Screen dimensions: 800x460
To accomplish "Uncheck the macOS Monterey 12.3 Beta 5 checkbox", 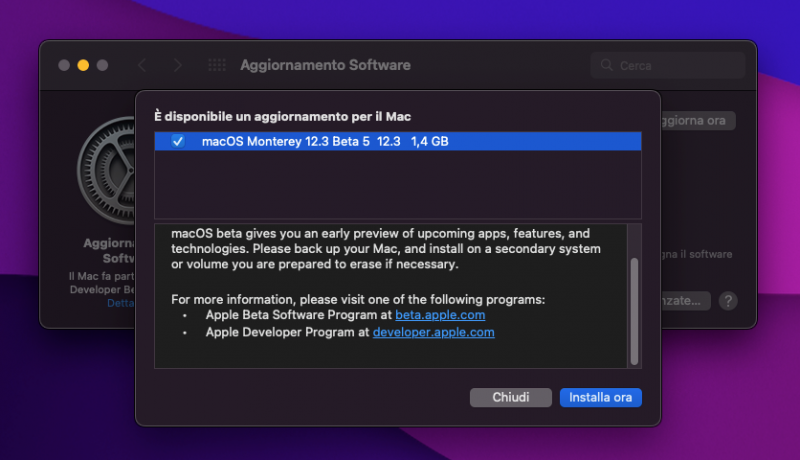I will 178,142.
